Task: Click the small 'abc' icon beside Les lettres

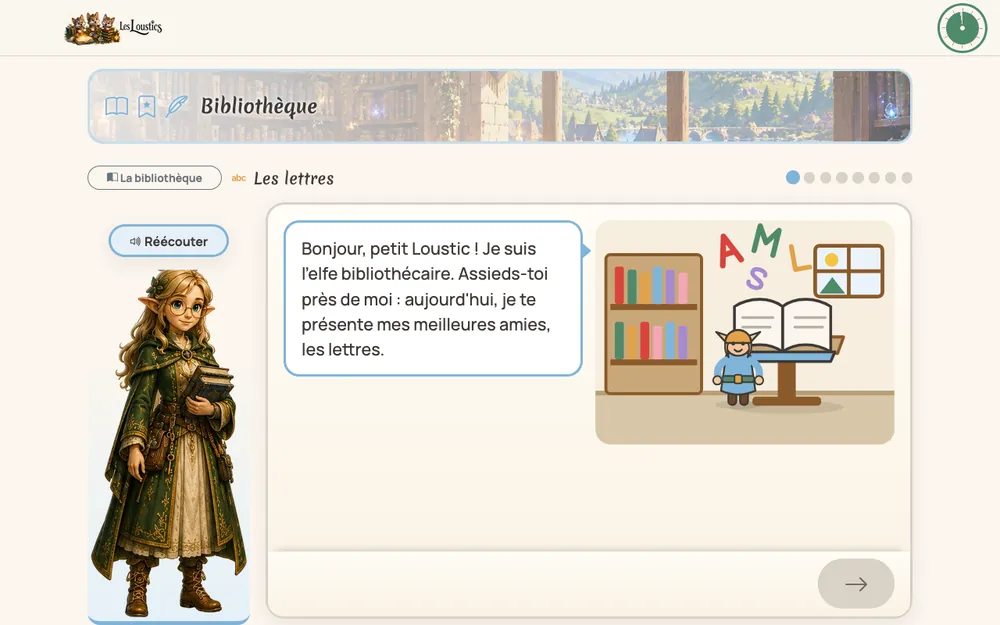Action: [x=239, y=179]
